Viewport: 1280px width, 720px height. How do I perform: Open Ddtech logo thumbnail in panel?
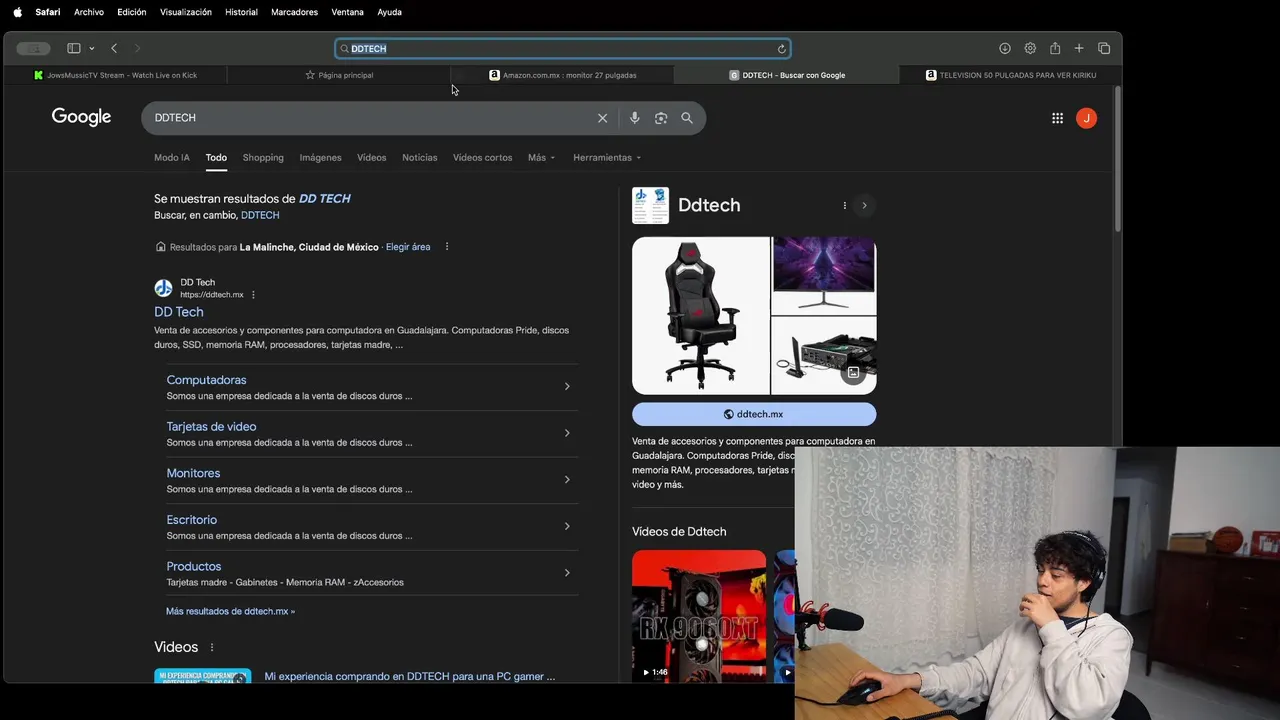[650, 205]
